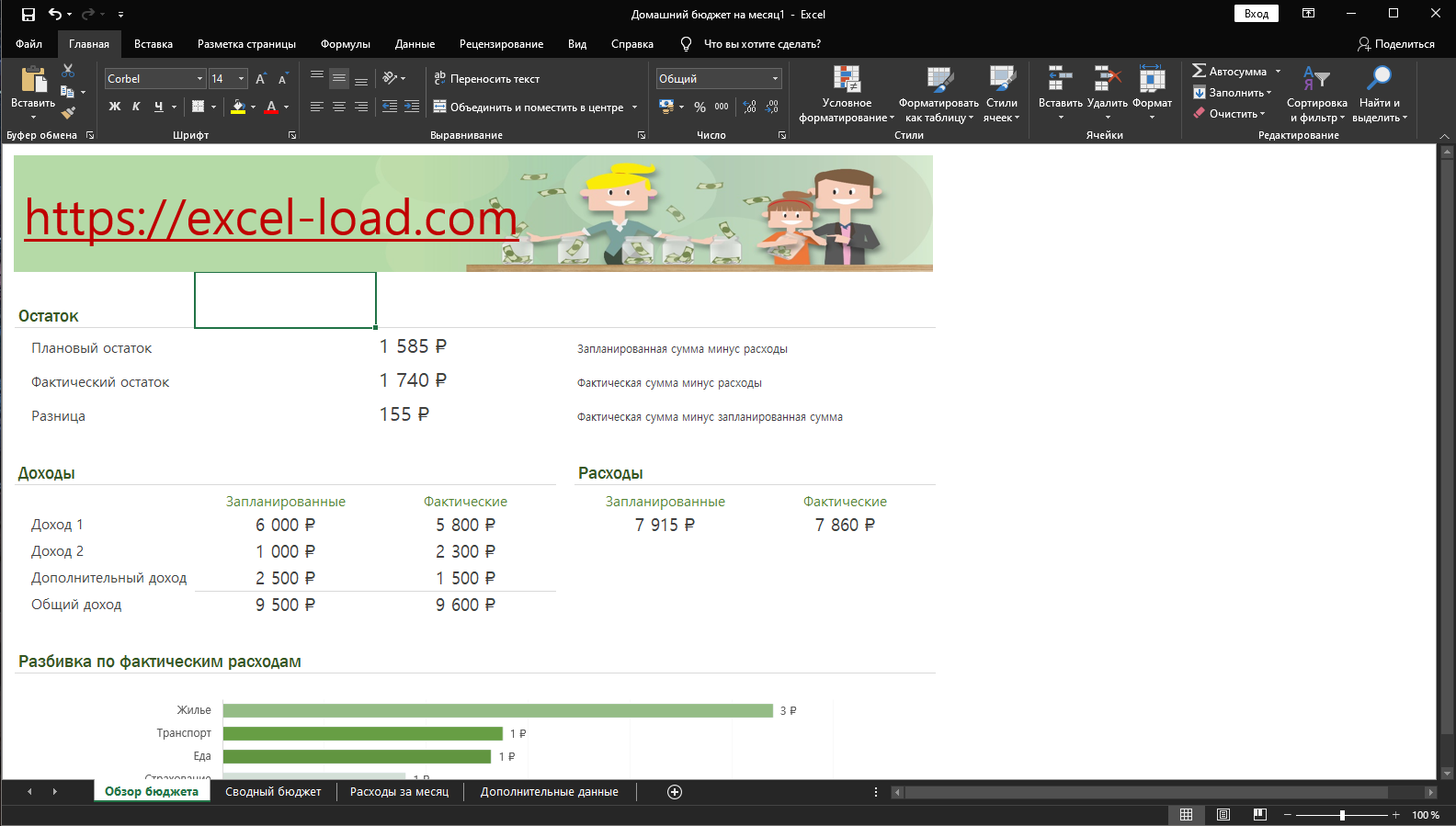The image size is (1456, 826).
Task: Open Find and Select magnifier
Action: [x=1379, y=80]
